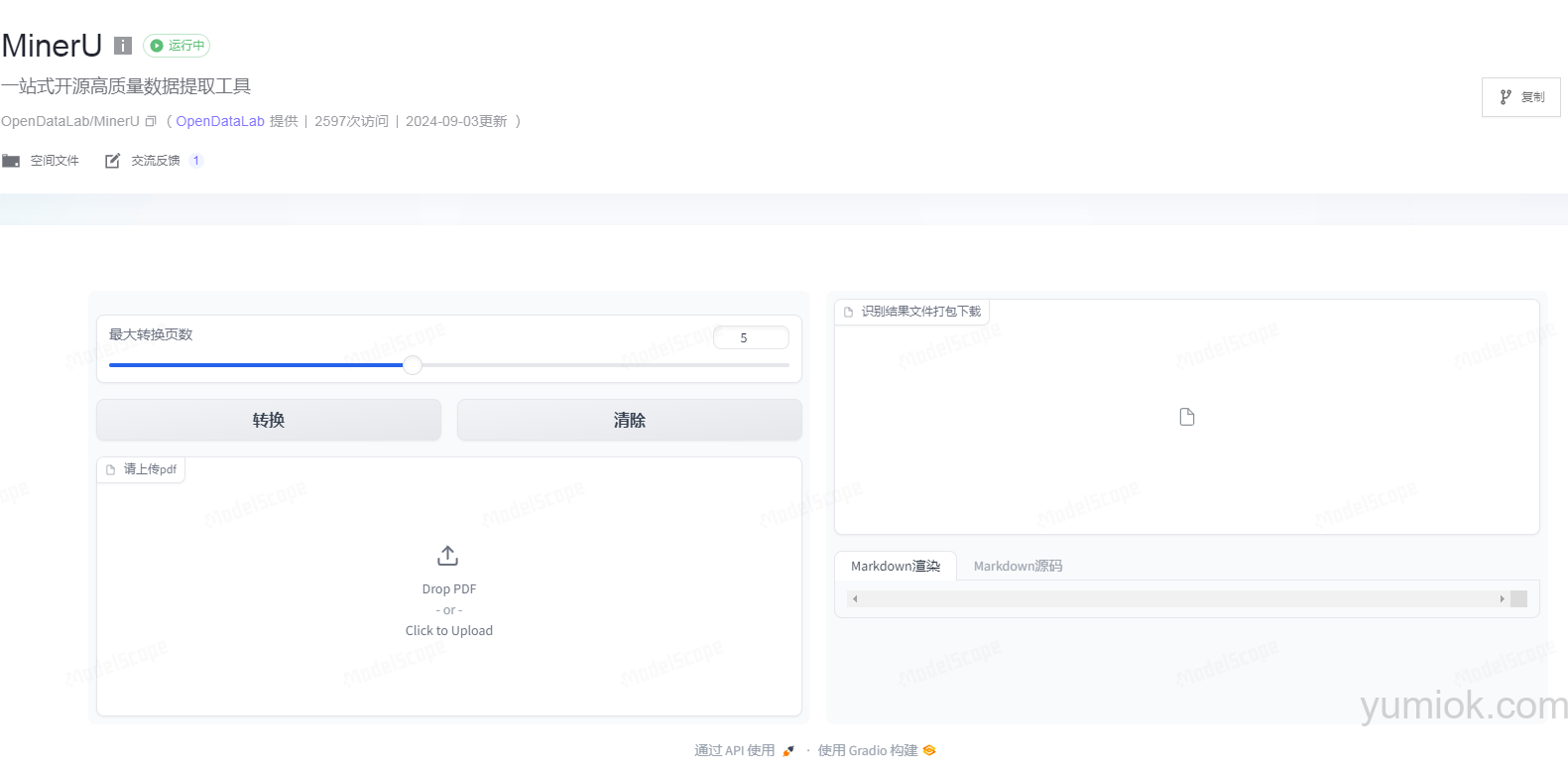Click the rocket icon beside the API link

pyautogui.click(x=788, y=750)
